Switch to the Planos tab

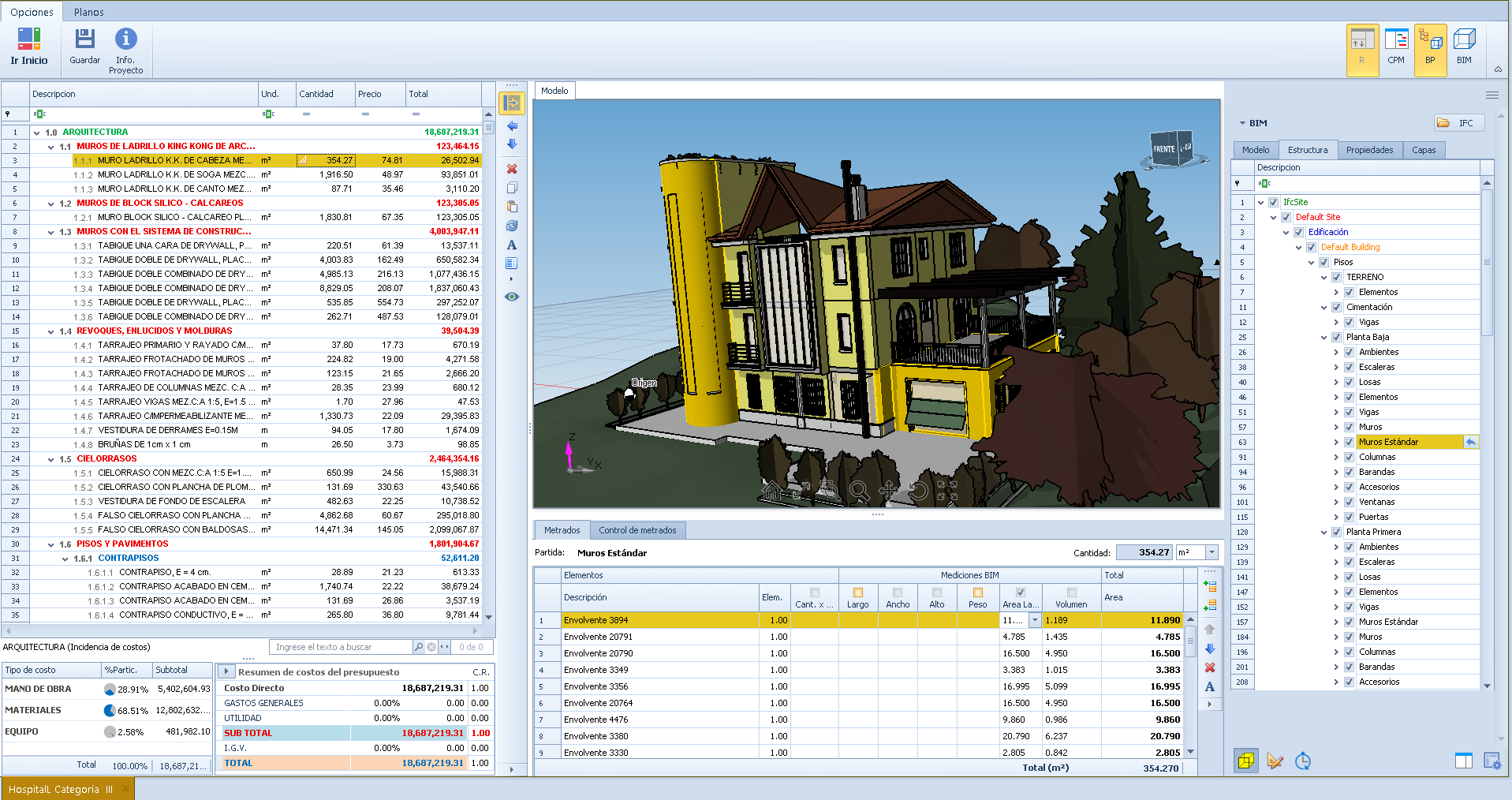coord(88,12)
